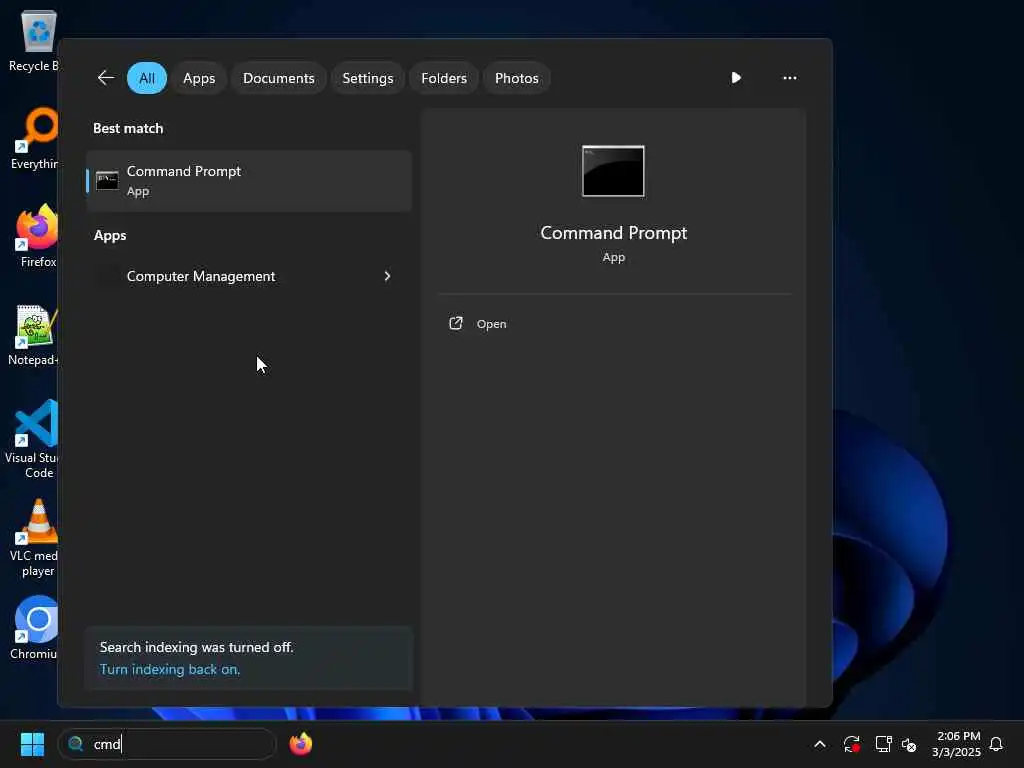The height and width of the screenshot is (768, 1024).
Task: Select the Visual Studio Code desktop shortcut
Action: pos(33,439)
